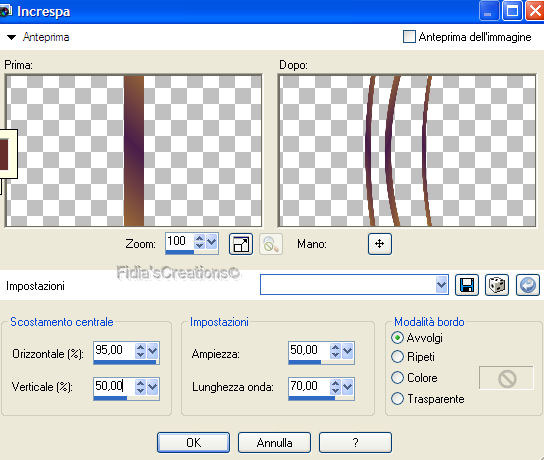Collapse the Anteprima preview section
The image size is (544, 460).
pos(11,37)
